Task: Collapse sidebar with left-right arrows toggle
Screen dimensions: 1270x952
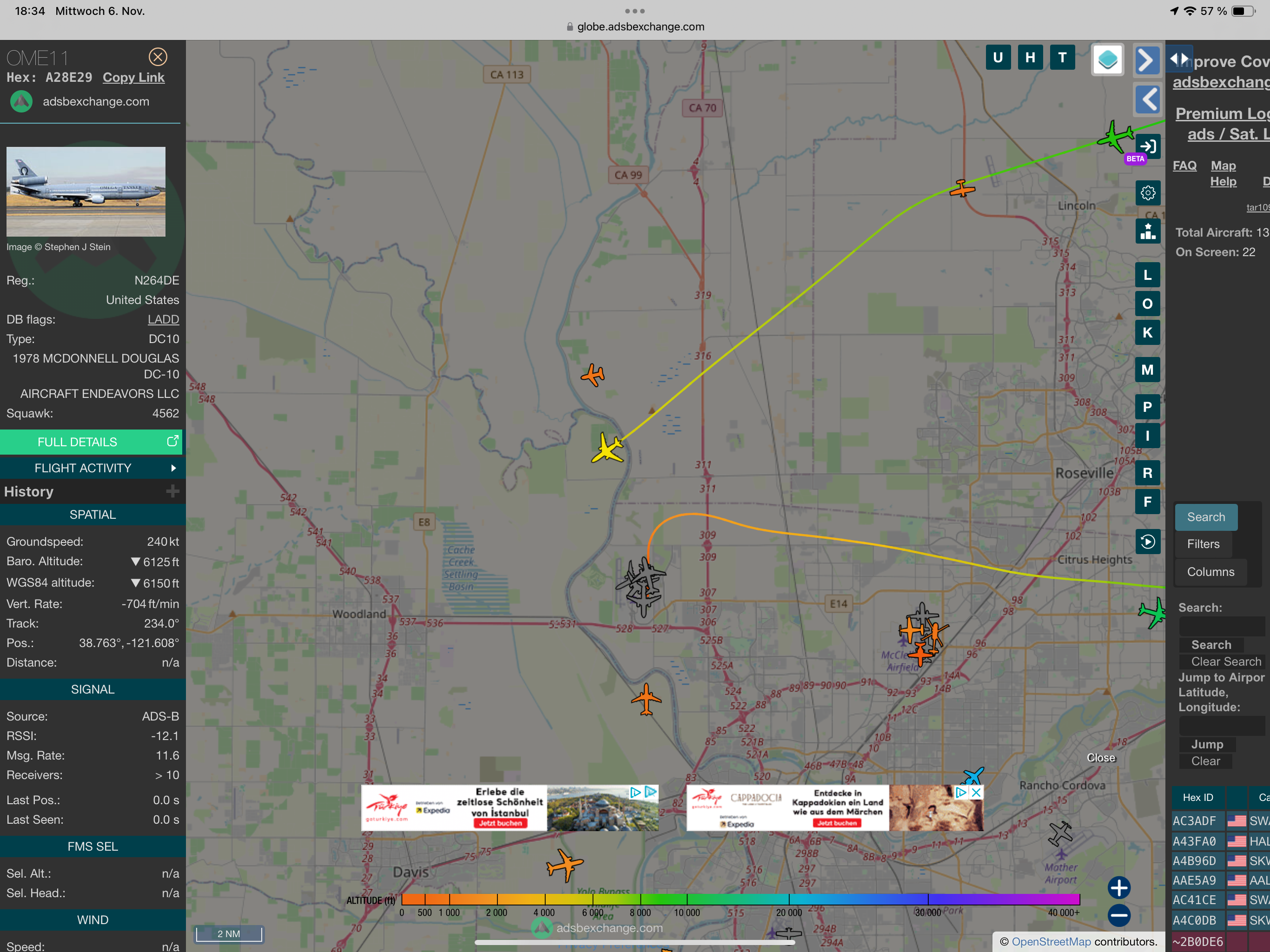Action: 1179,59
